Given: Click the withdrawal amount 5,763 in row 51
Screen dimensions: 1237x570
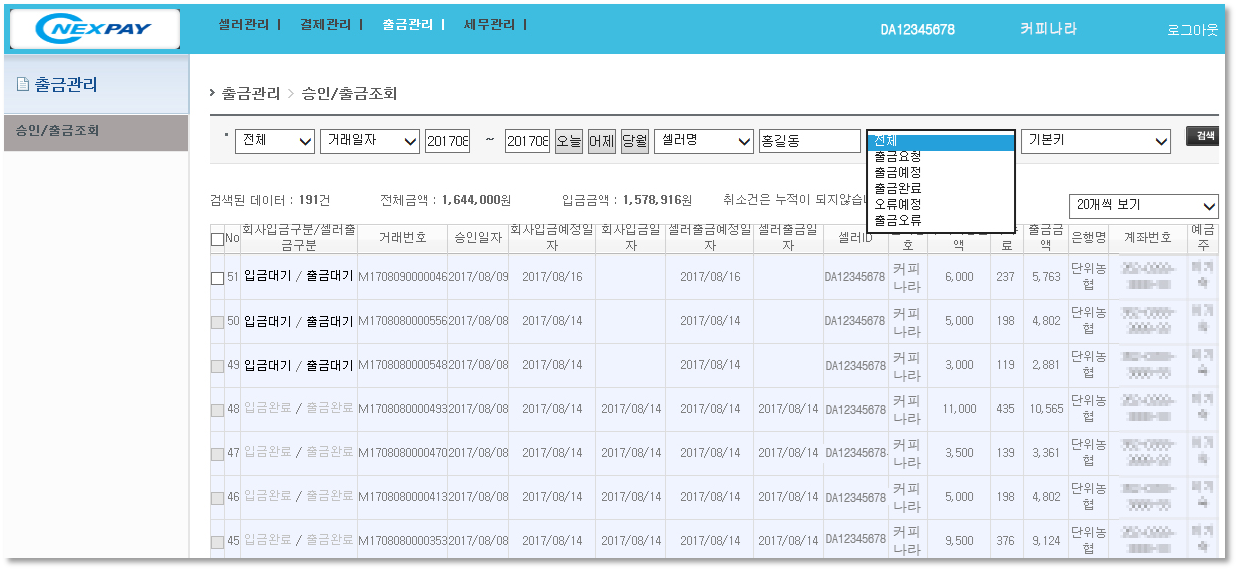Looking at the screenshot, I should tap(1045, 277).
